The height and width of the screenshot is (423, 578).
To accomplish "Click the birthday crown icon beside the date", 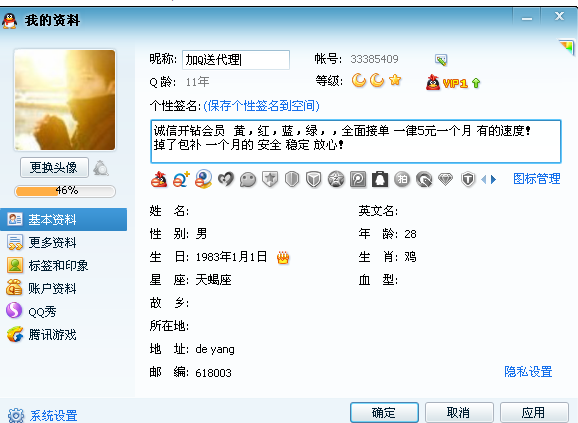I will [283, 258].
